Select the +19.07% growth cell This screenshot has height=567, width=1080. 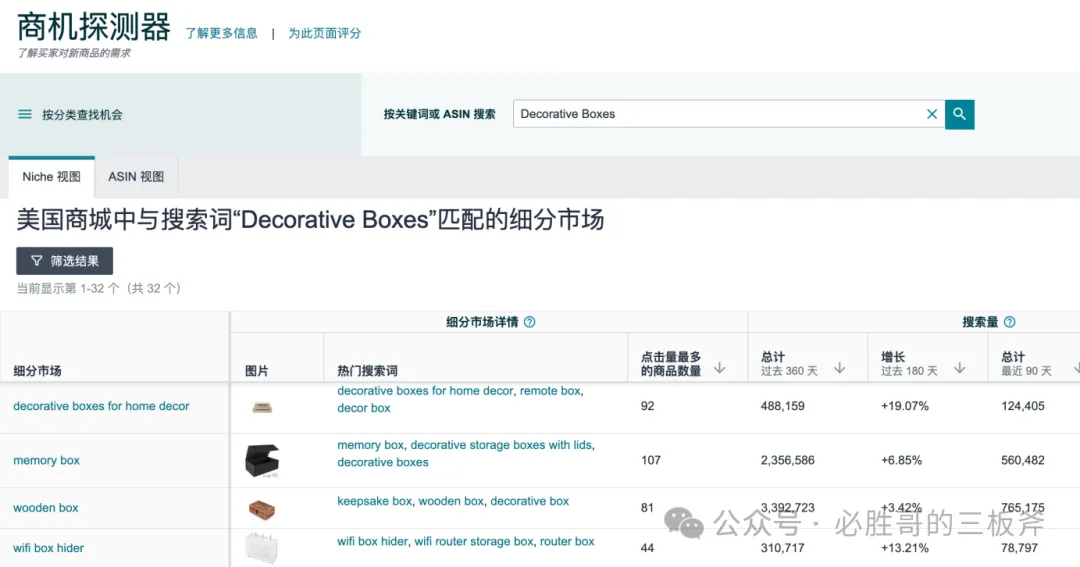[x=904, y=406]
